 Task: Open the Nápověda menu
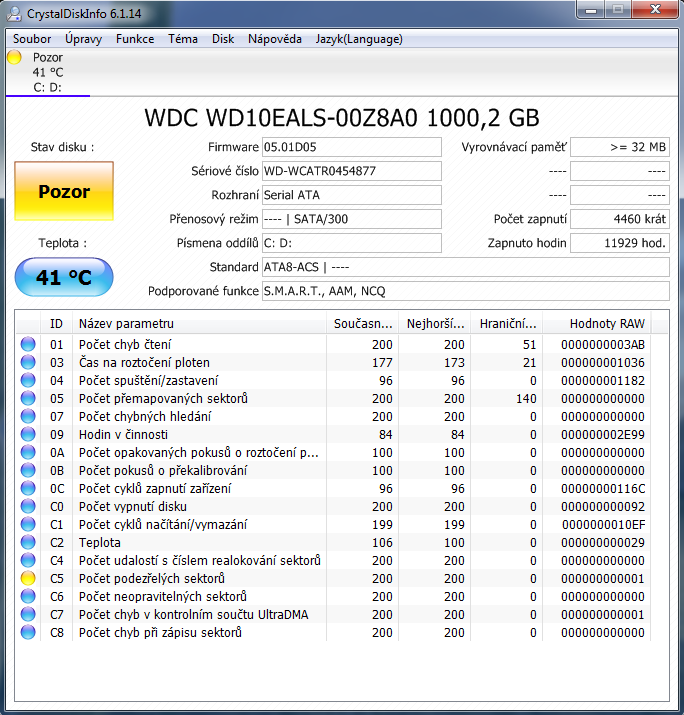tap(275, 39)
